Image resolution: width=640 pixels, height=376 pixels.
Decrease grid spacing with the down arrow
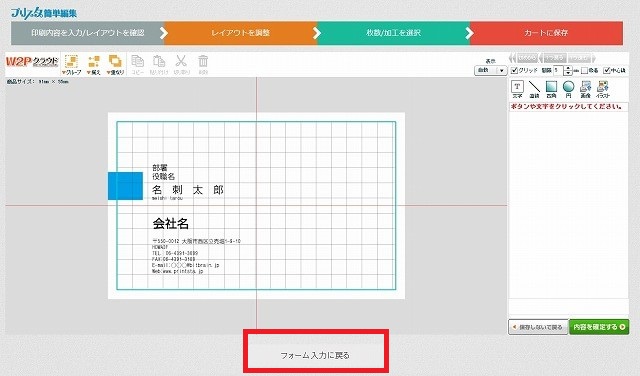point(568,73)
